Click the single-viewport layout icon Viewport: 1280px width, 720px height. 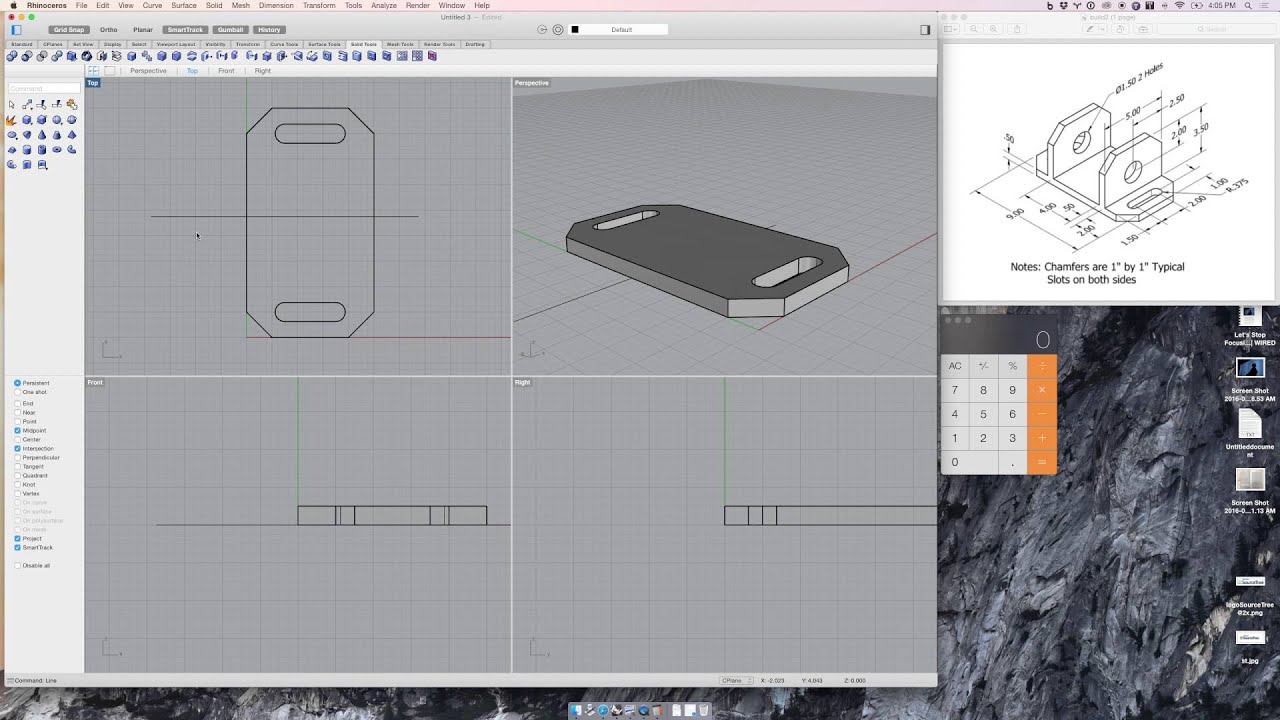(x=109, y=71)
